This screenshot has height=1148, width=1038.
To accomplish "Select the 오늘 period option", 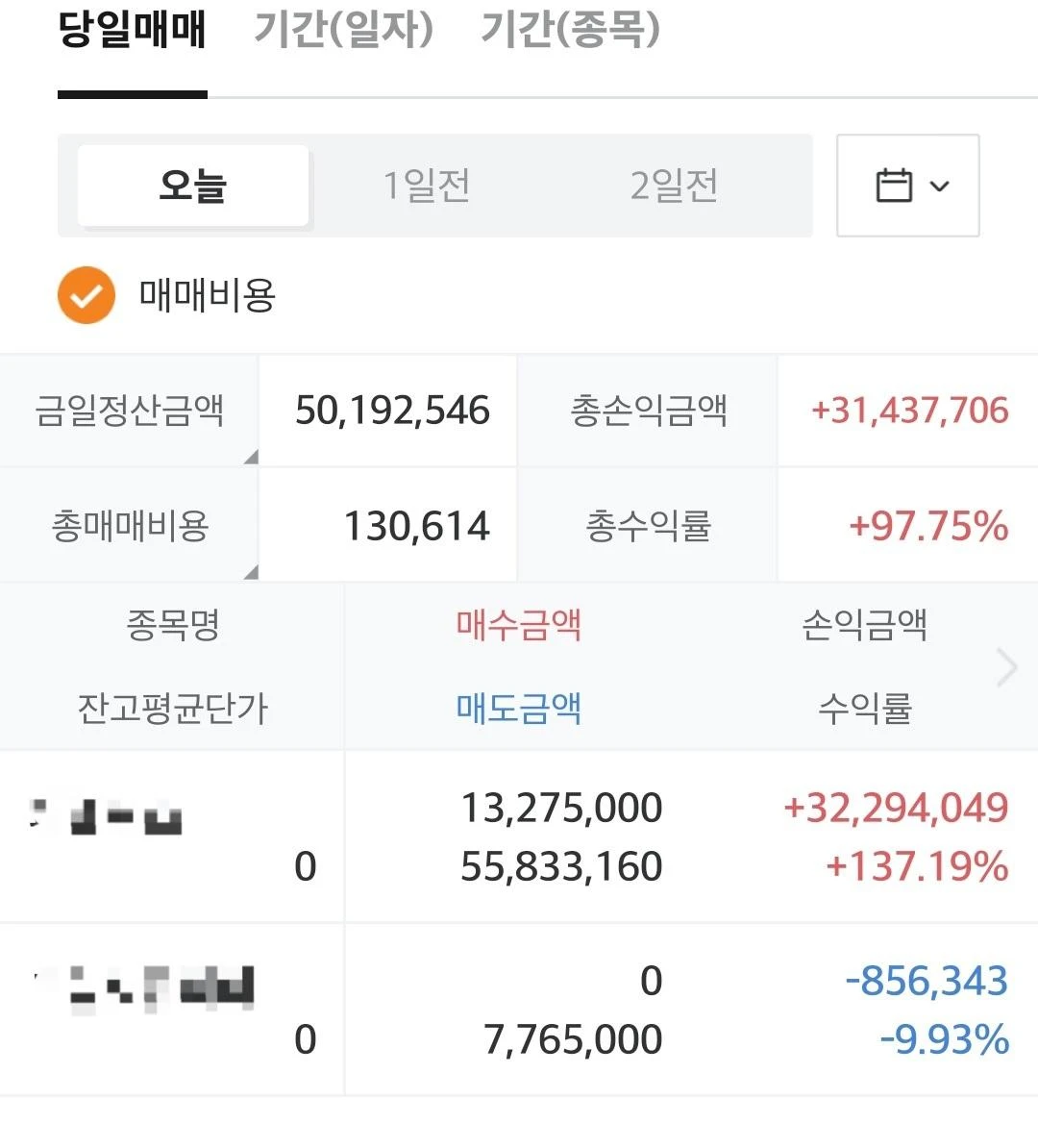I will [x=193, y=186].
